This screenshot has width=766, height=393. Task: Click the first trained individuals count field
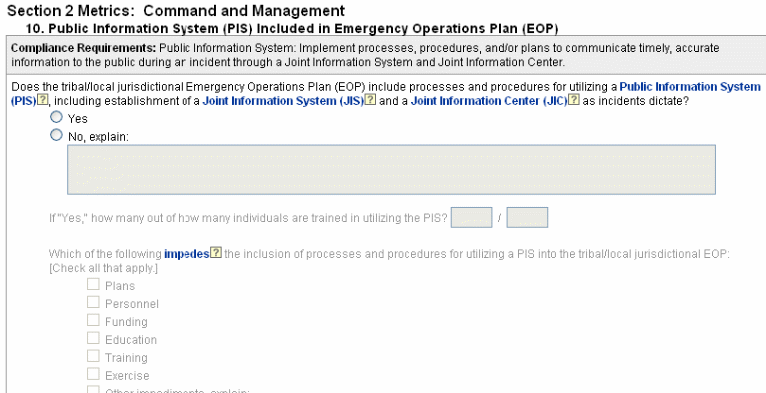[471, 218]
